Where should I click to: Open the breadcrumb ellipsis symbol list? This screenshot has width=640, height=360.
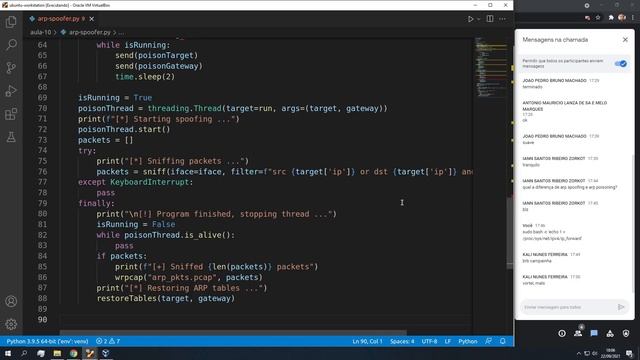point(121,32)
